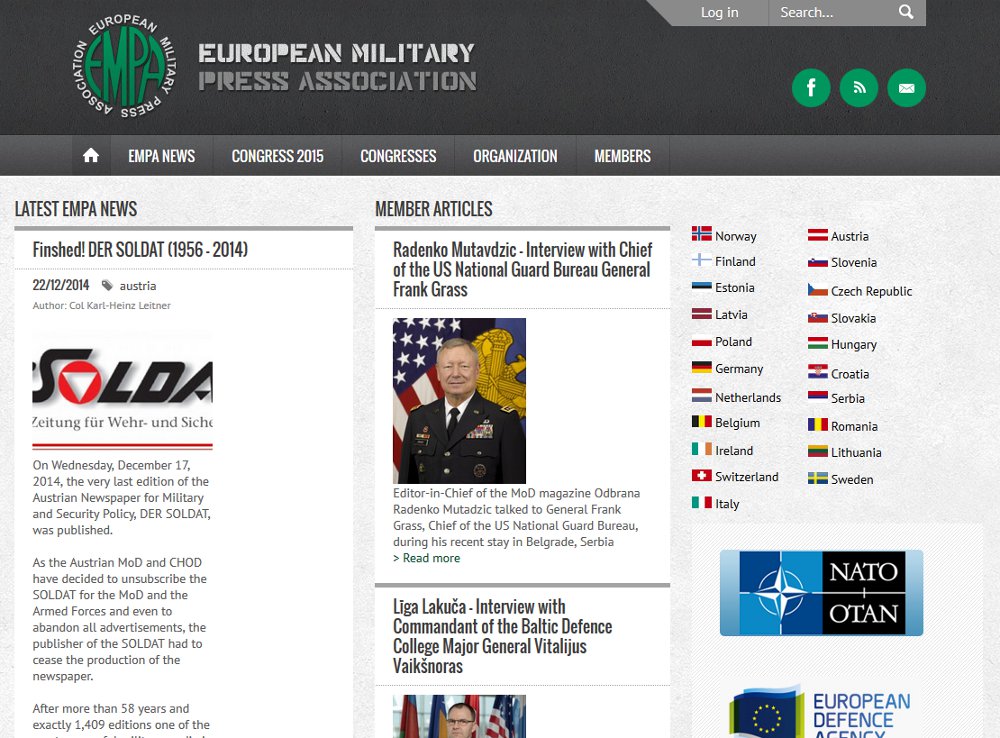Click the LATEST EMPA NEWS heading
Viewport: 1000px width, 738px height.
point(75,209)
